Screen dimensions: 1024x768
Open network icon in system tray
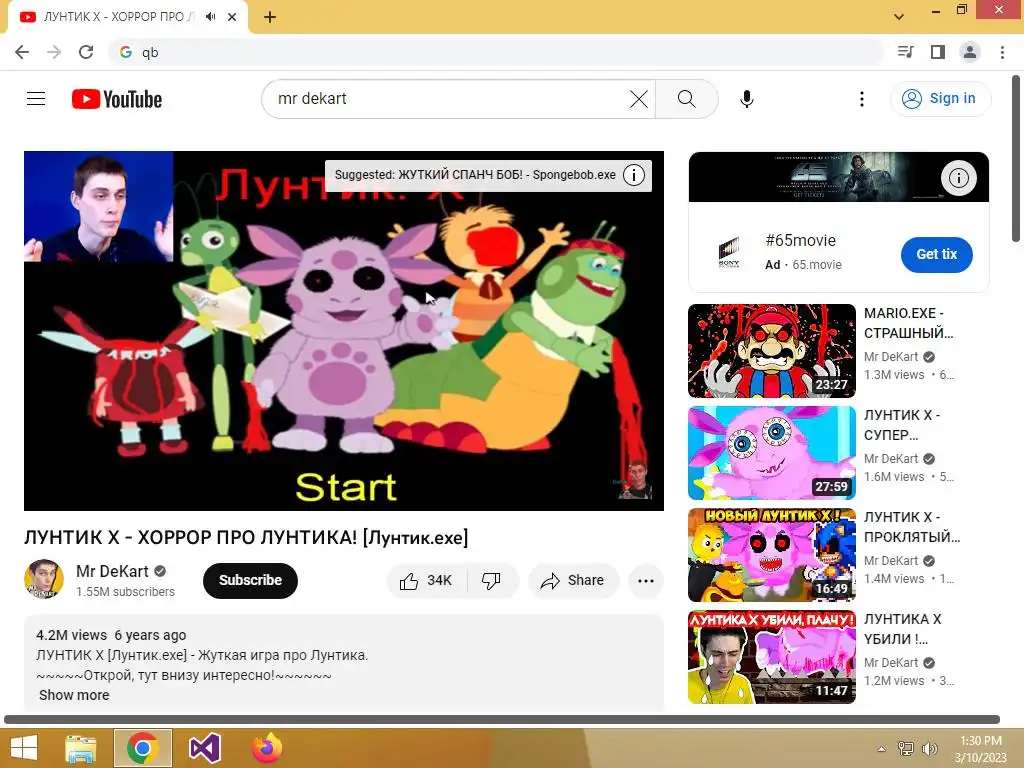click(x=906, y=749)
